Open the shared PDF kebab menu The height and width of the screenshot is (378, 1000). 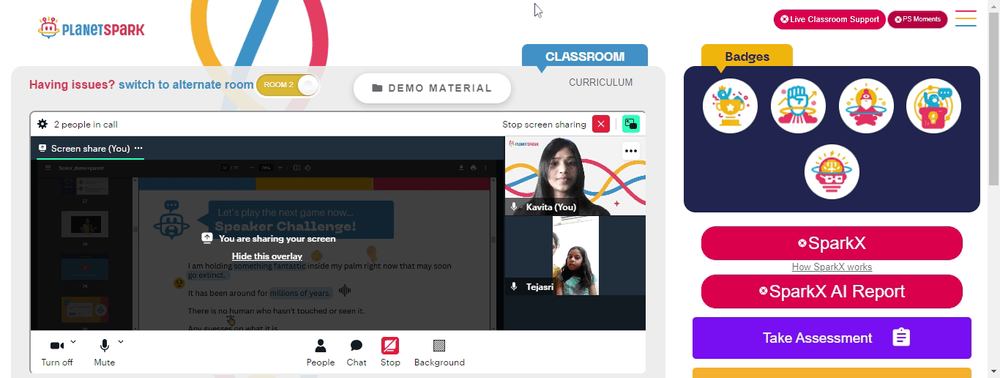tap(486, 168)
